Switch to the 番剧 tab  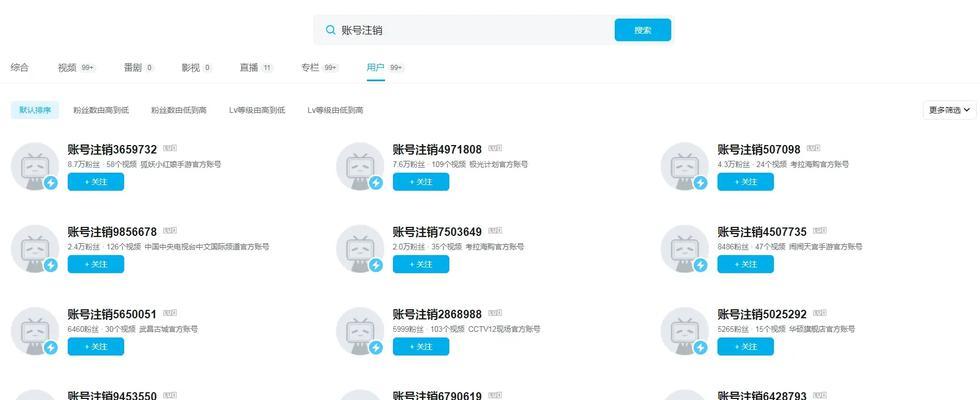pos(133,68)
